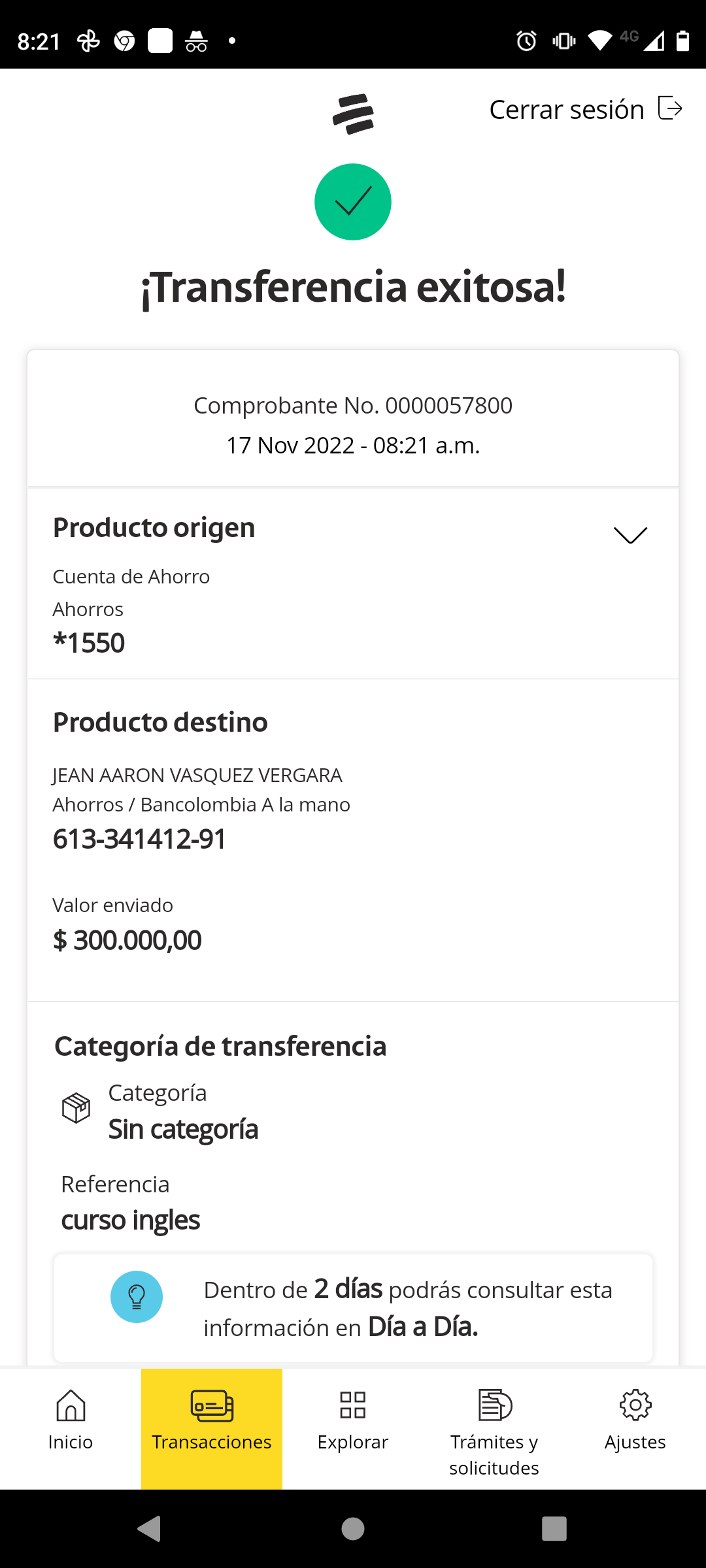
Task: Tap the Bancolombia logo icon
Action: 353,114
